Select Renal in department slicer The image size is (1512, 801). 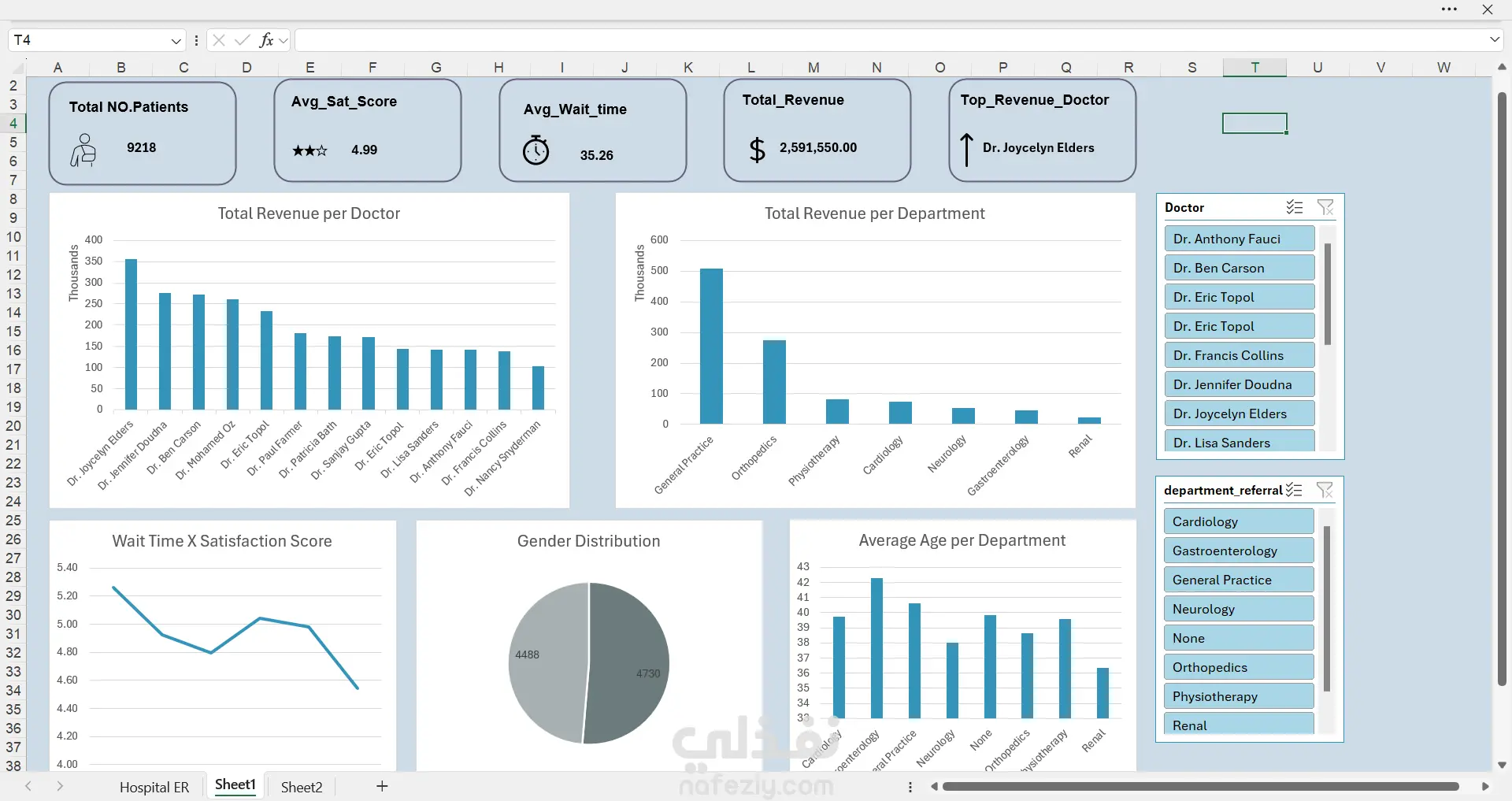pos(1239,724)
